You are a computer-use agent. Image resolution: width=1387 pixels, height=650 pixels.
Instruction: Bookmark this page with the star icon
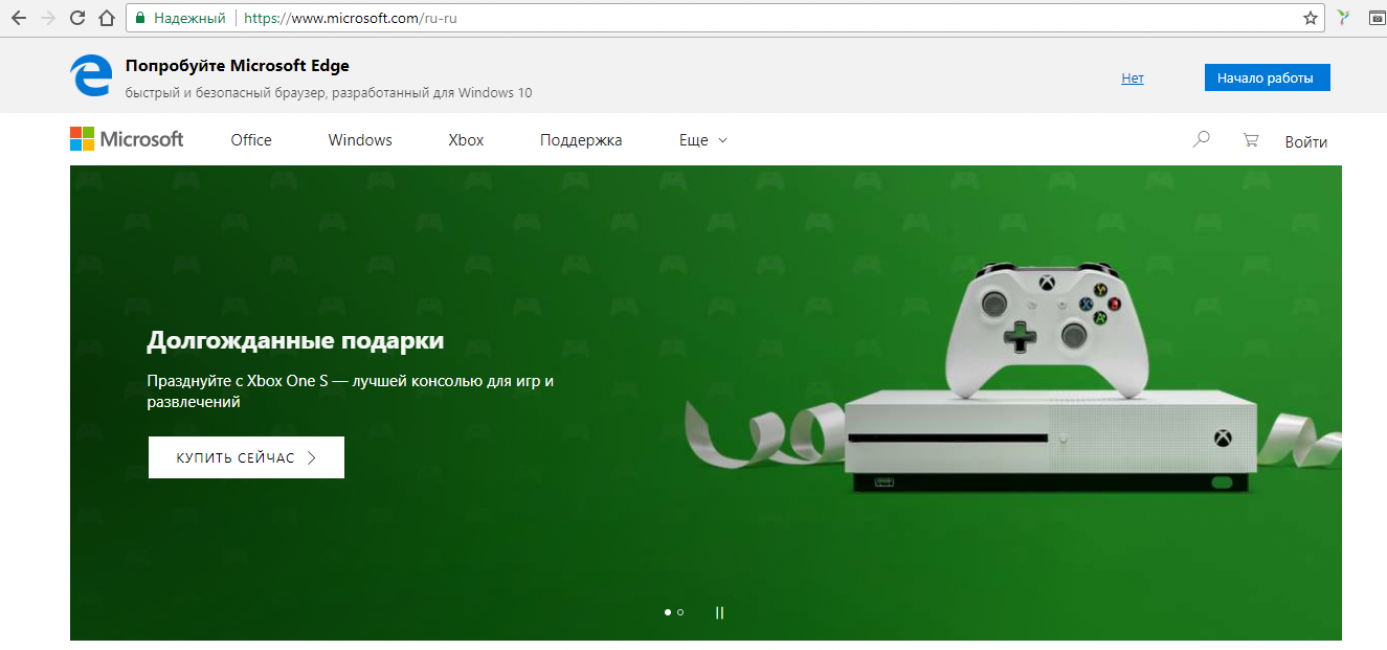click(1310, 18)
